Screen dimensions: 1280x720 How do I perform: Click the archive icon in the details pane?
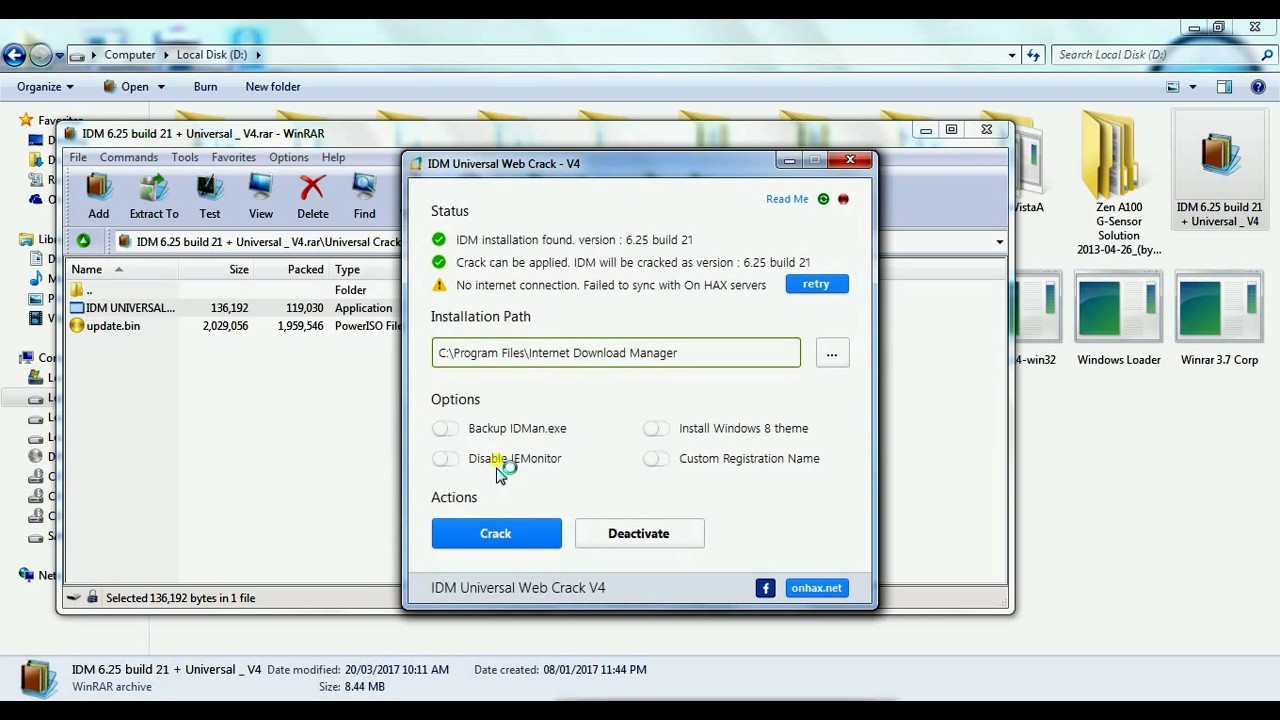pos(38,677)
